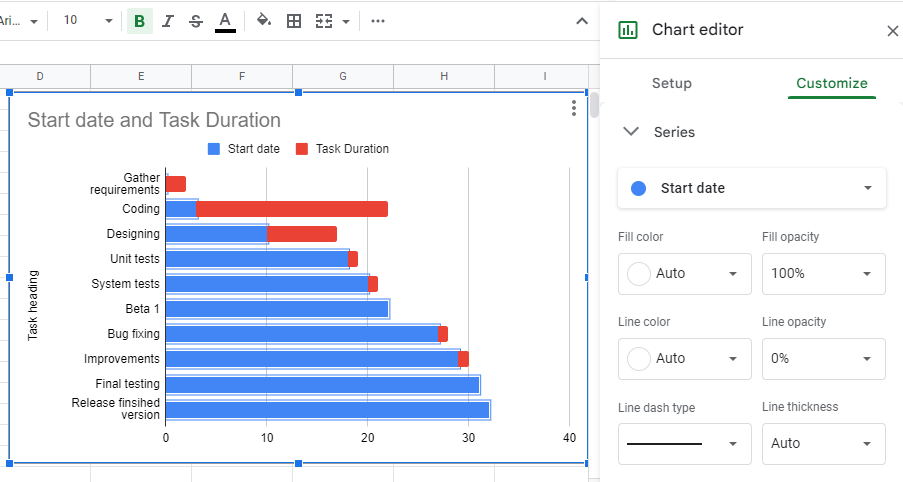Viewport: 903px width, 482px height.
Task: Select the Customize tab
Action: [x=831, y=84]
